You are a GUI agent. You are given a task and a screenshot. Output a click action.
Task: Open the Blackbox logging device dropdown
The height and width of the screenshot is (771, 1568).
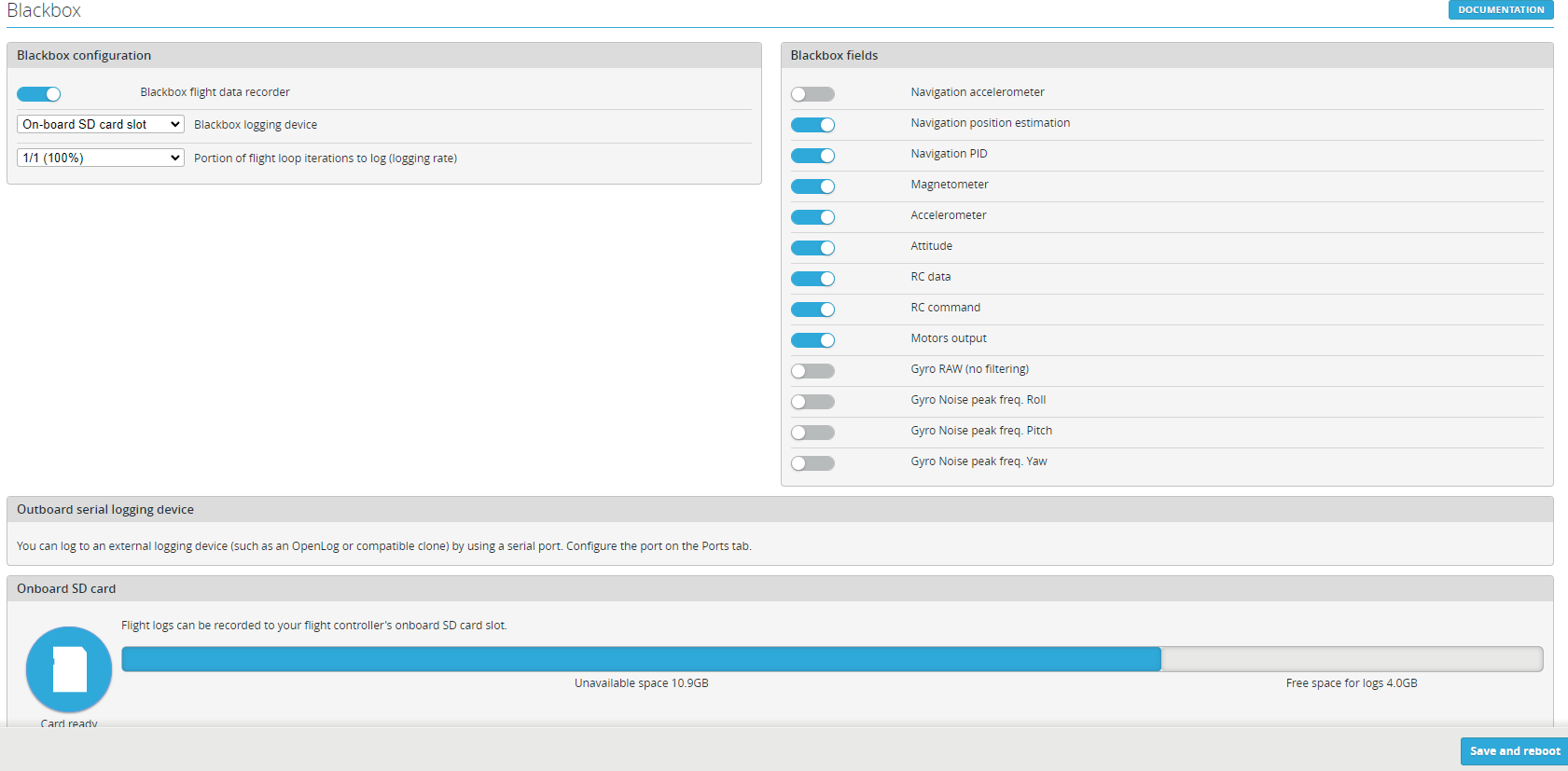tap(101, 125)
